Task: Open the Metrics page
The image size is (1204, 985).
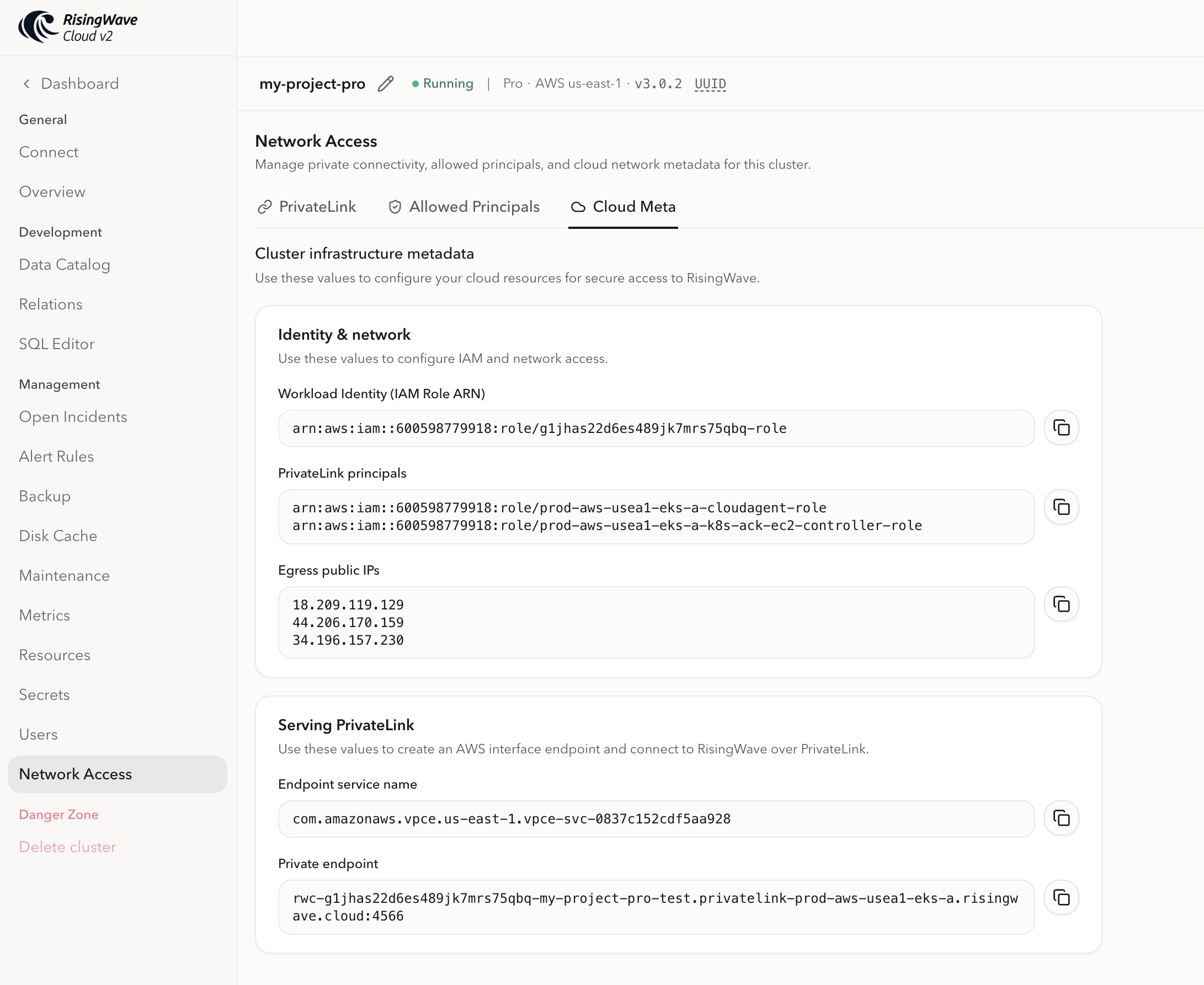Action: (44, 615)
